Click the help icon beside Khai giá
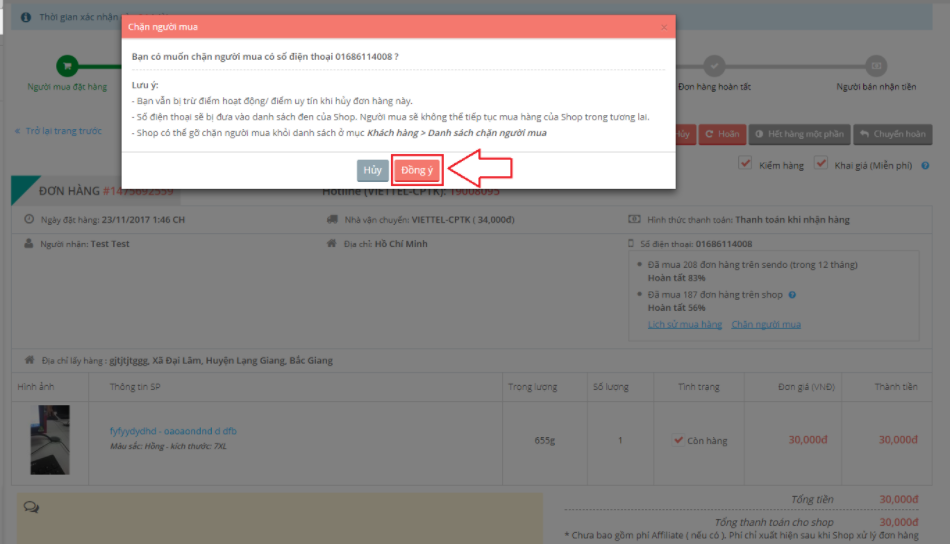 925,166
